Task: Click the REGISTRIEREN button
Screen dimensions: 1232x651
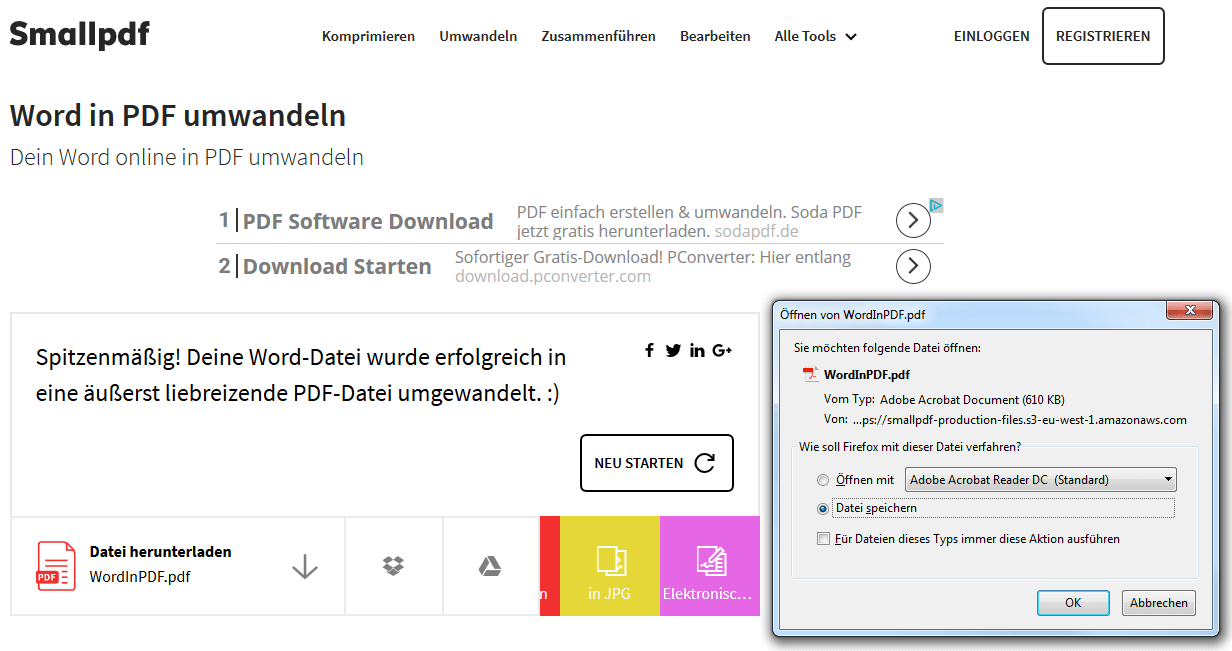Action: [1103, 36]
